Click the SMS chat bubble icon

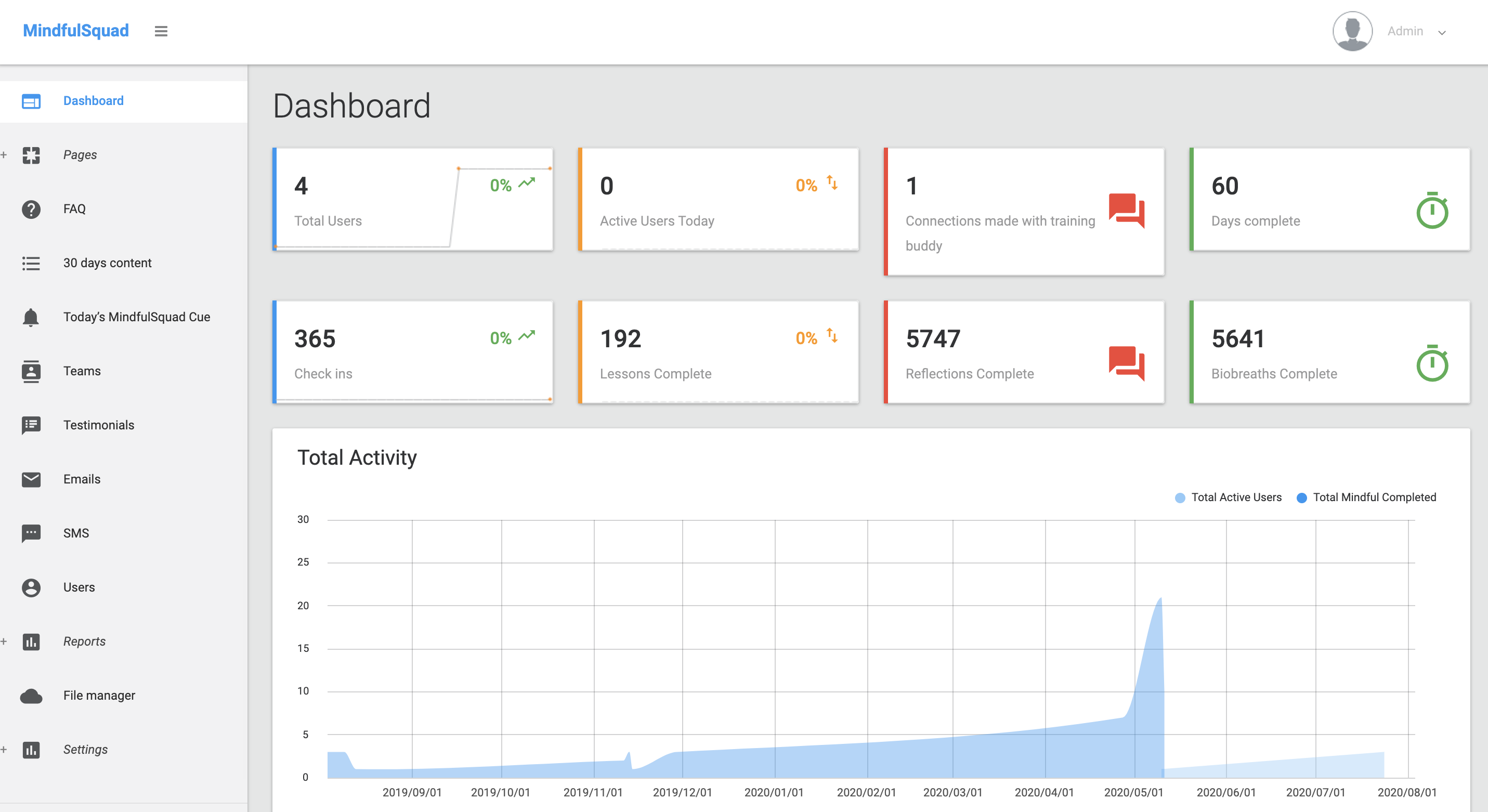click(31, 533)
